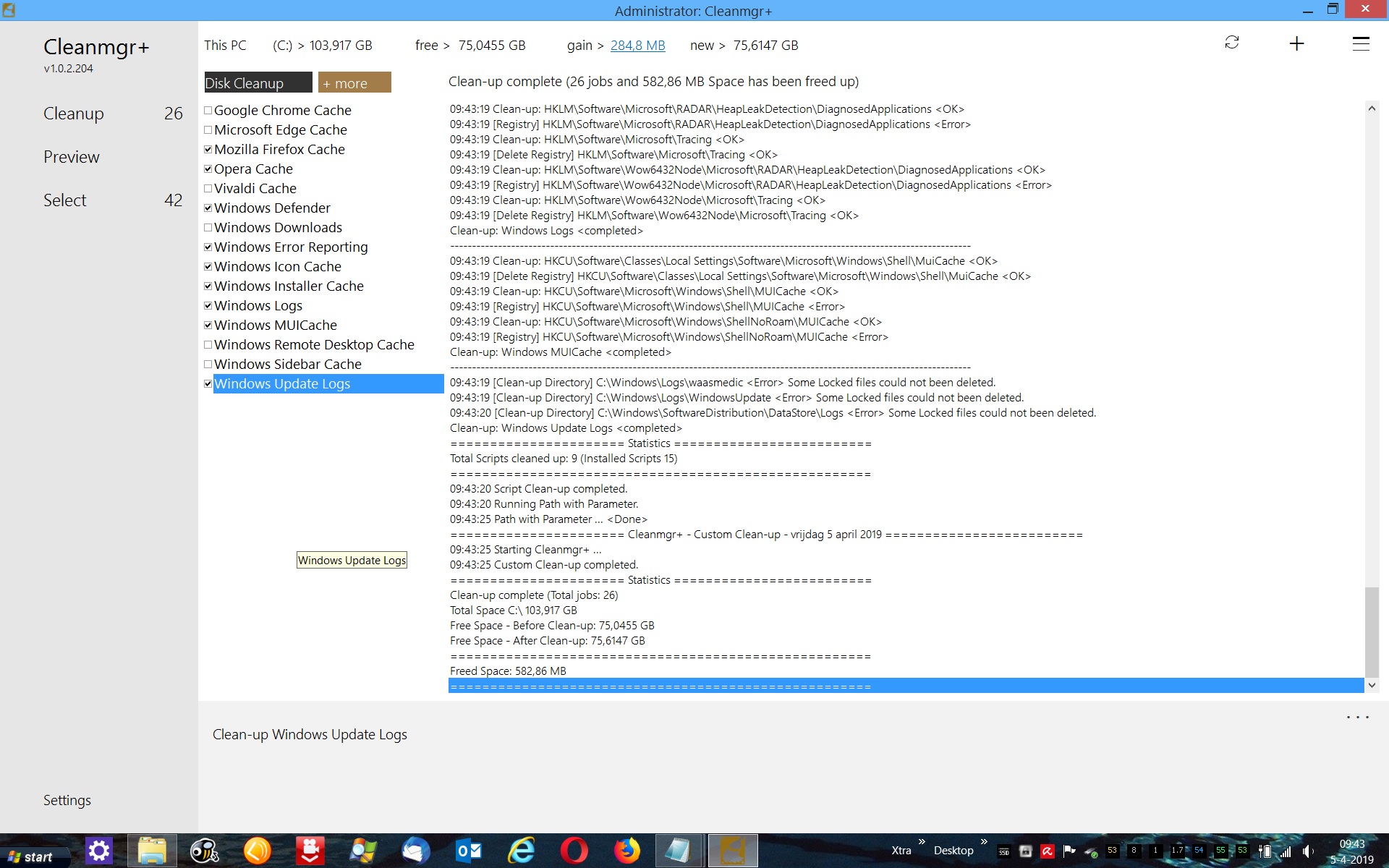This screenshot has height=868, width=1389.
Task: Click the SSD tray icon
Action: pyautogui.click(x=1003, y=851)
